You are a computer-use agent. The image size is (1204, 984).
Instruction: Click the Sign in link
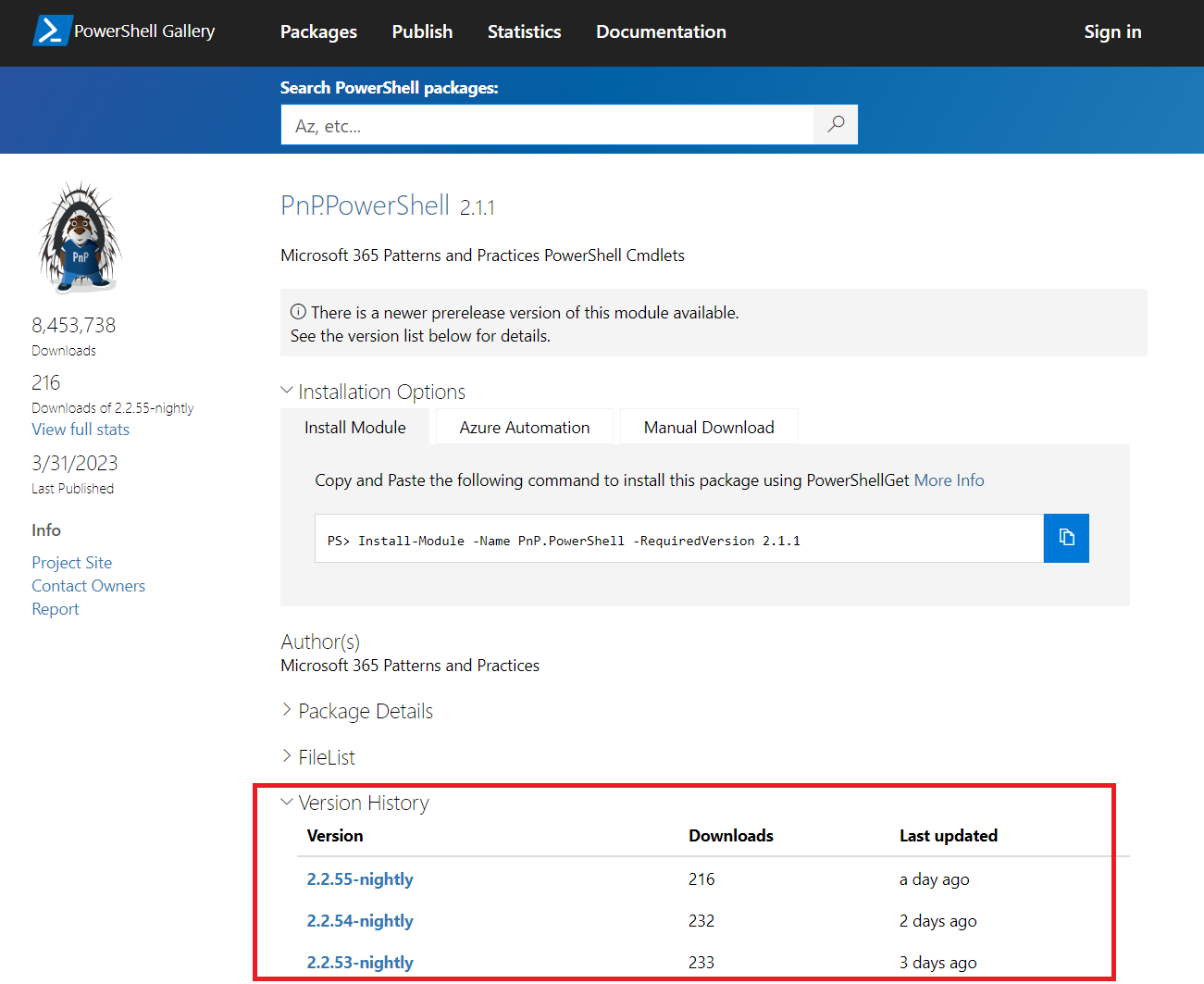pyautogui.click(x=1112, y=31)
